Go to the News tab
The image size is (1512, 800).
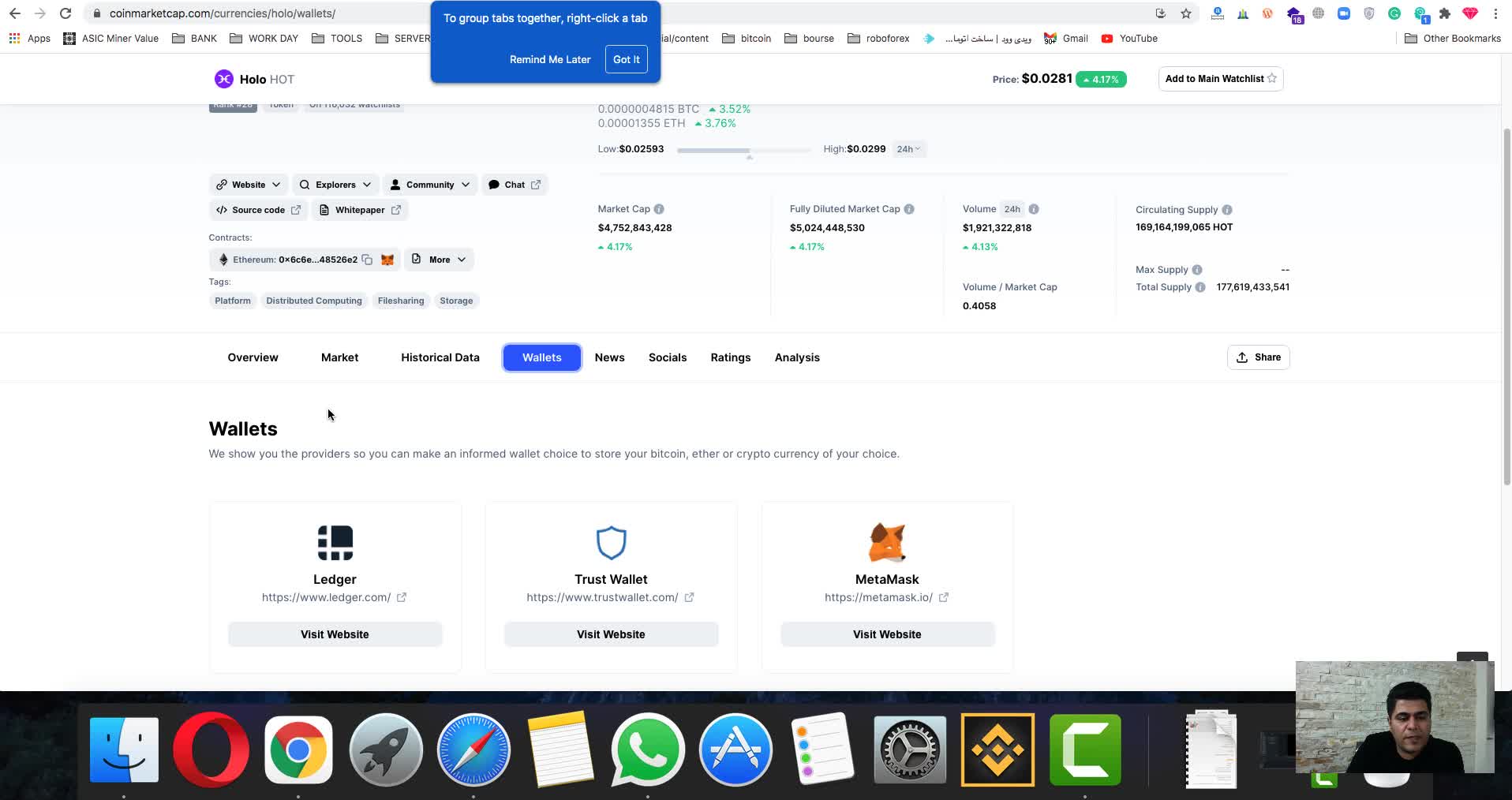pyautogui.click(x=610, y=357)
